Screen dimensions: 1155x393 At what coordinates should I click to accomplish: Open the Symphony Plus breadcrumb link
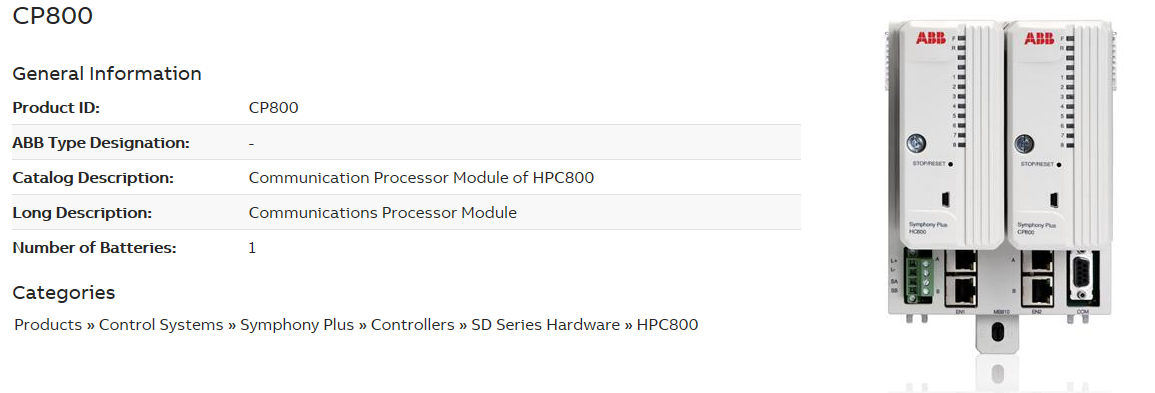297,325
